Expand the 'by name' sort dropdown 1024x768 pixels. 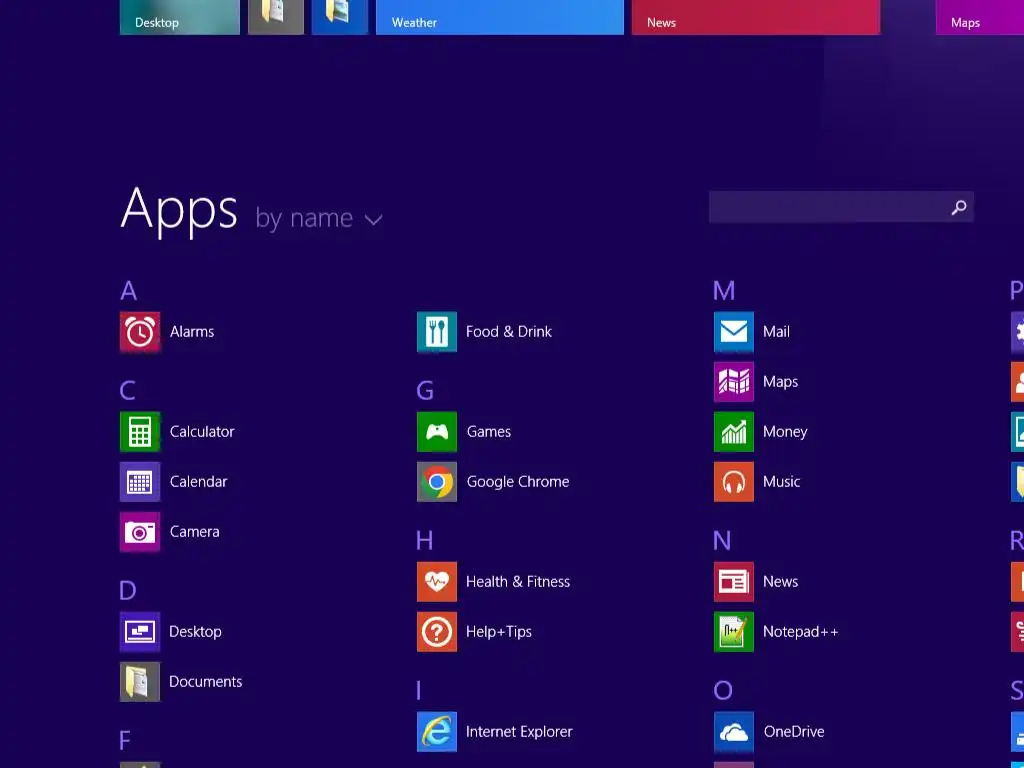319,218
